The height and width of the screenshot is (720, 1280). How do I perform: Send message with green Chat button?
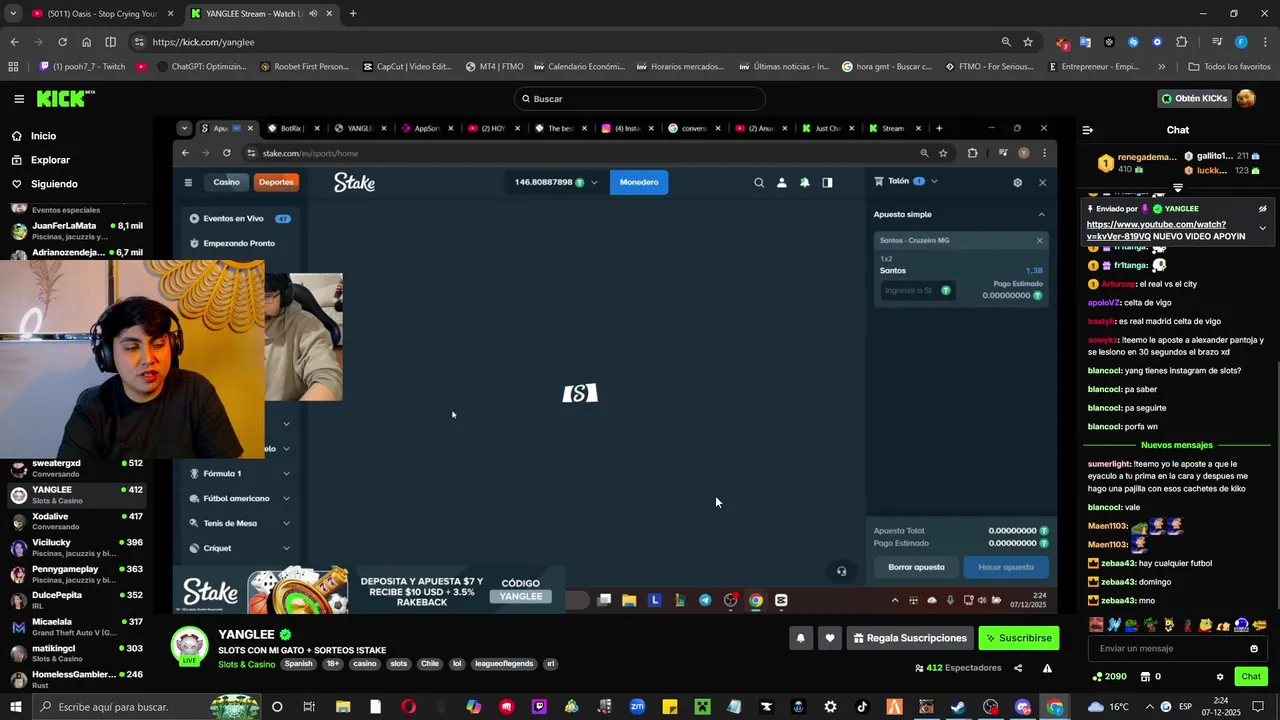pos(1251,677)
